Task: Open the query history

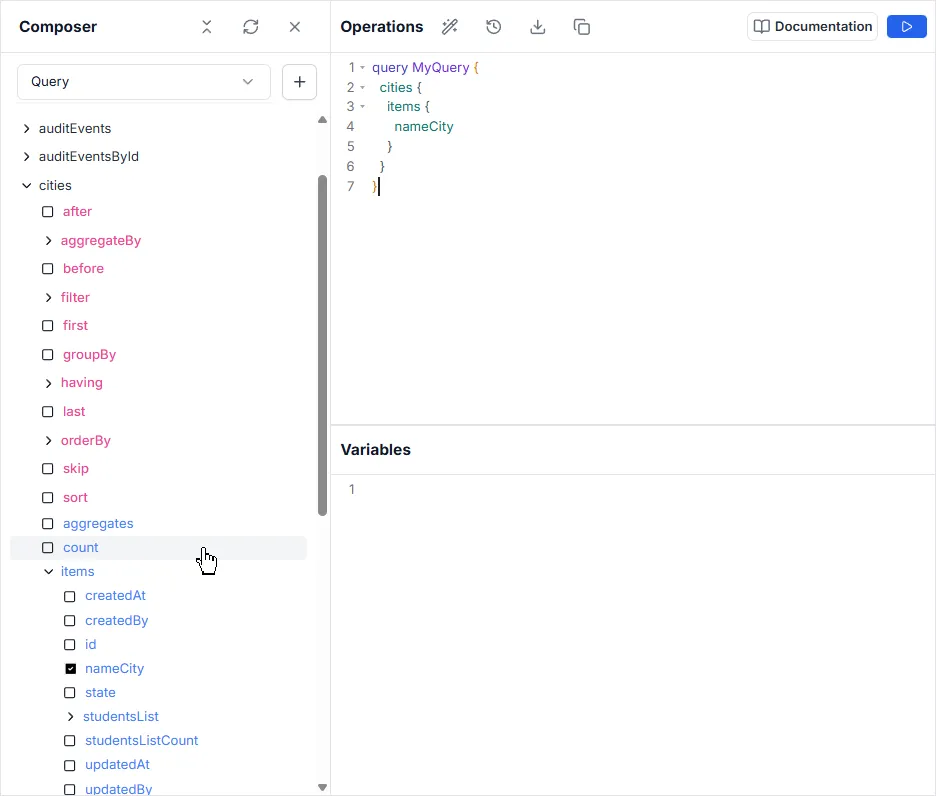Action: 493,27
